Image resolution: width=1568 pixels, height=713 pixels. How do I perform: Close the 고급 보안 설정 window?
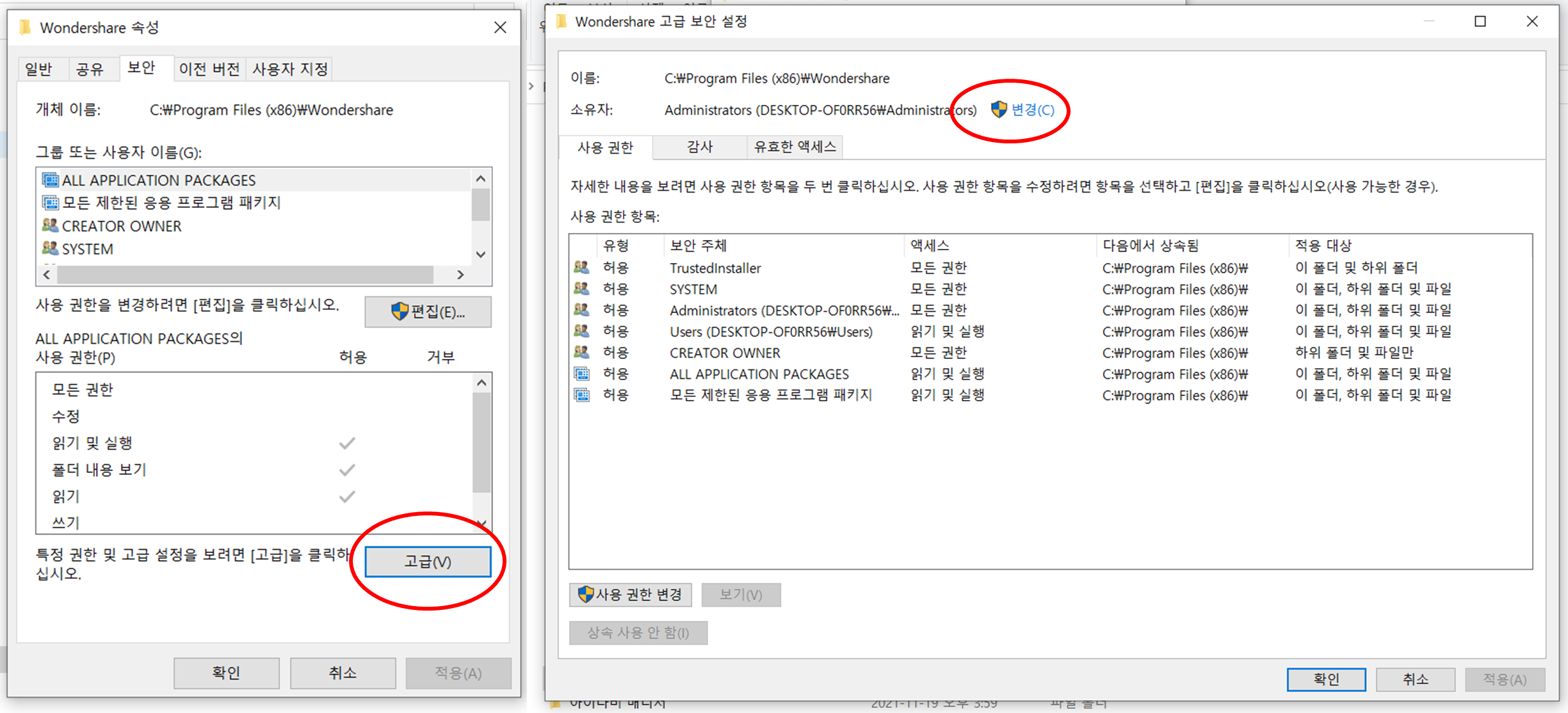[x=1532, y=22]
